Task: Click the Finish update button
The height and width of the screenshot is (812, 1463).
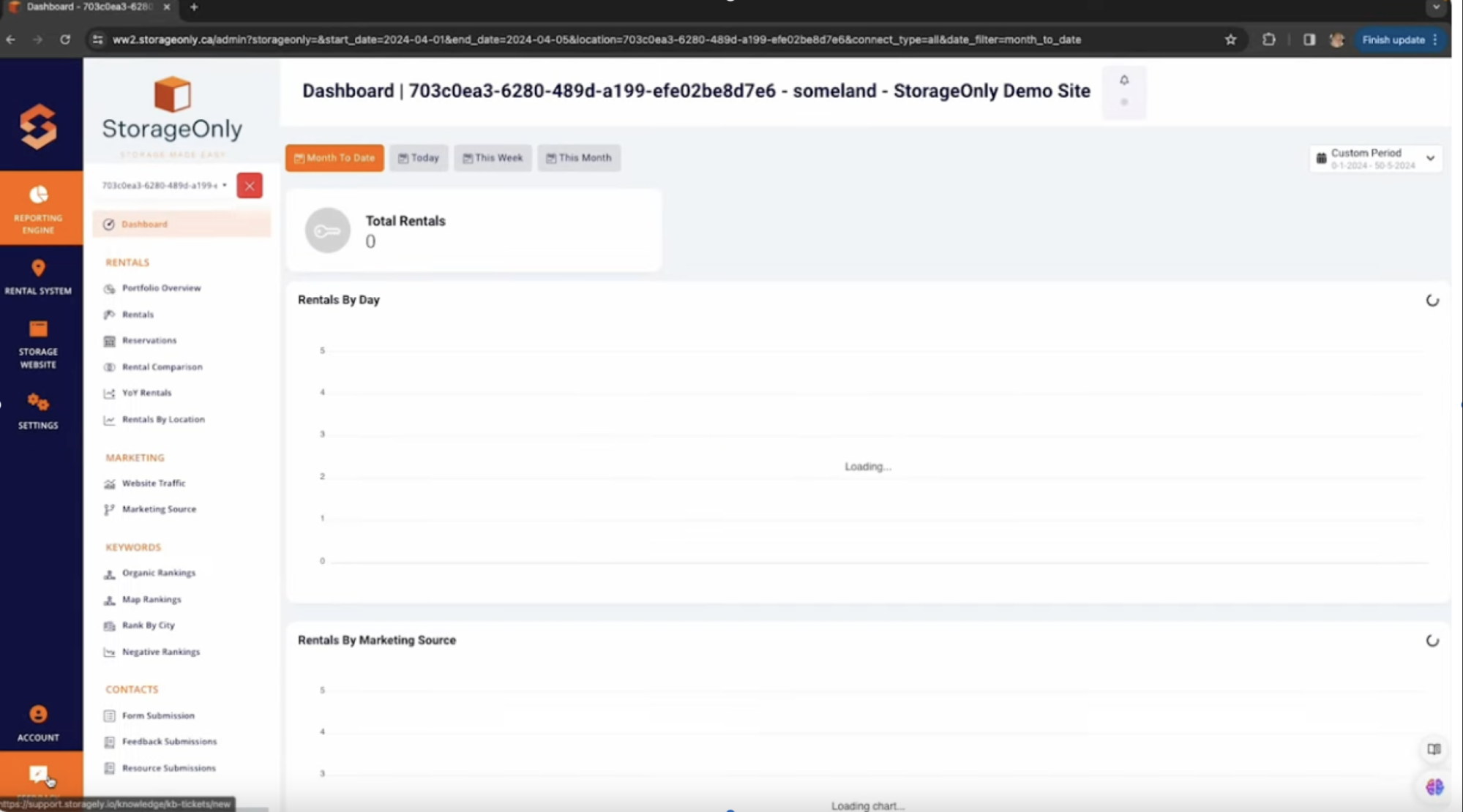Action: [x=1400, y=40]
